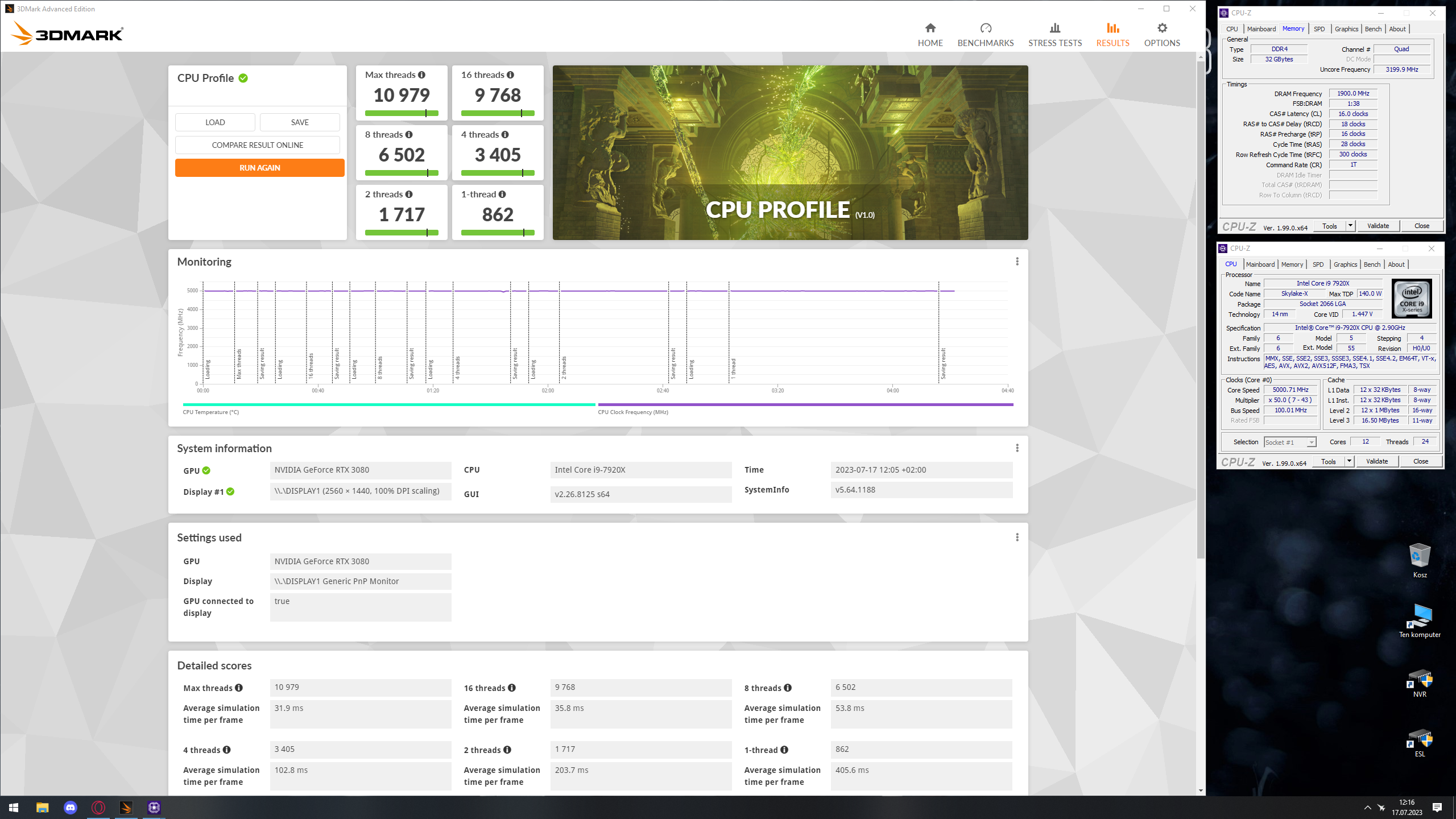Click info icon in Detailed scores 8 threads row

788,688
